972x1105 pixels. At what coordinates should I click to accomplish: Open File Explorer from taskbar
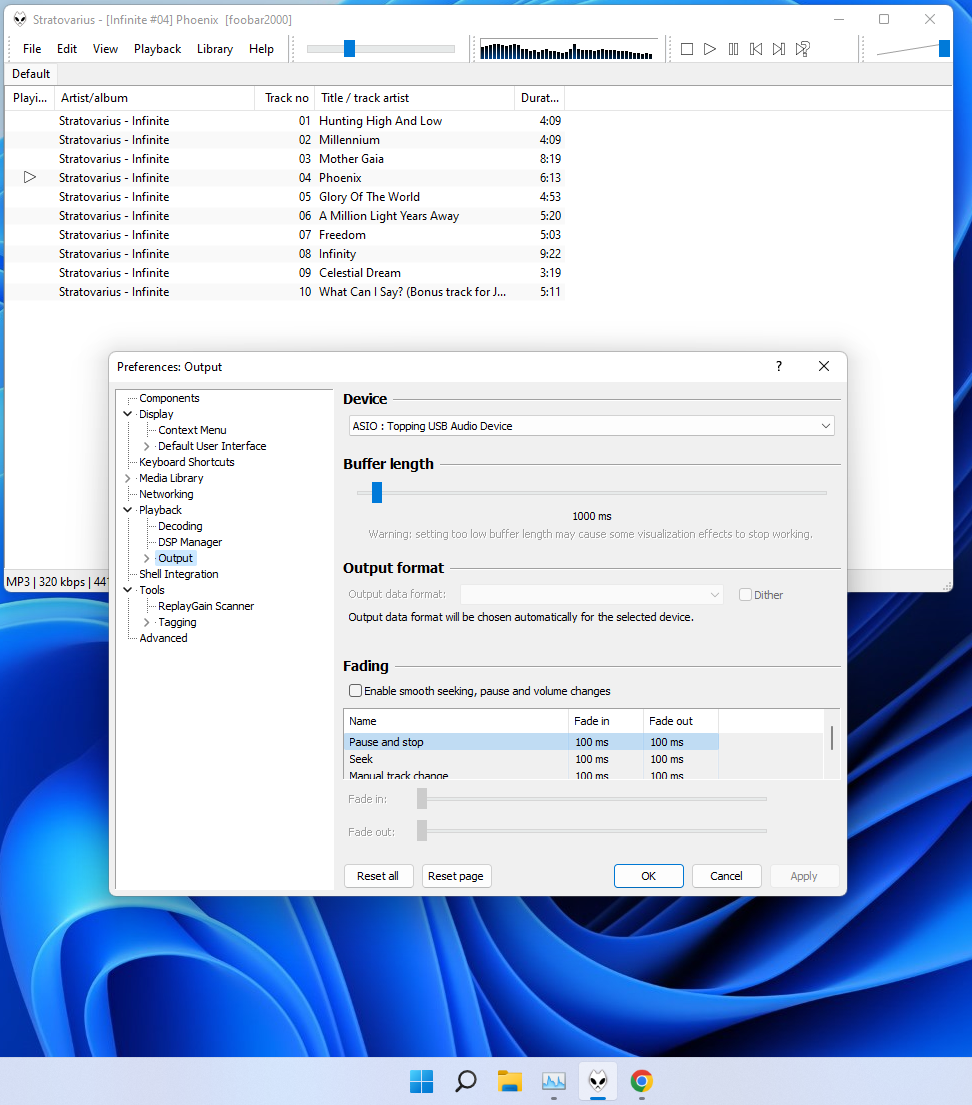(510, 1081)
